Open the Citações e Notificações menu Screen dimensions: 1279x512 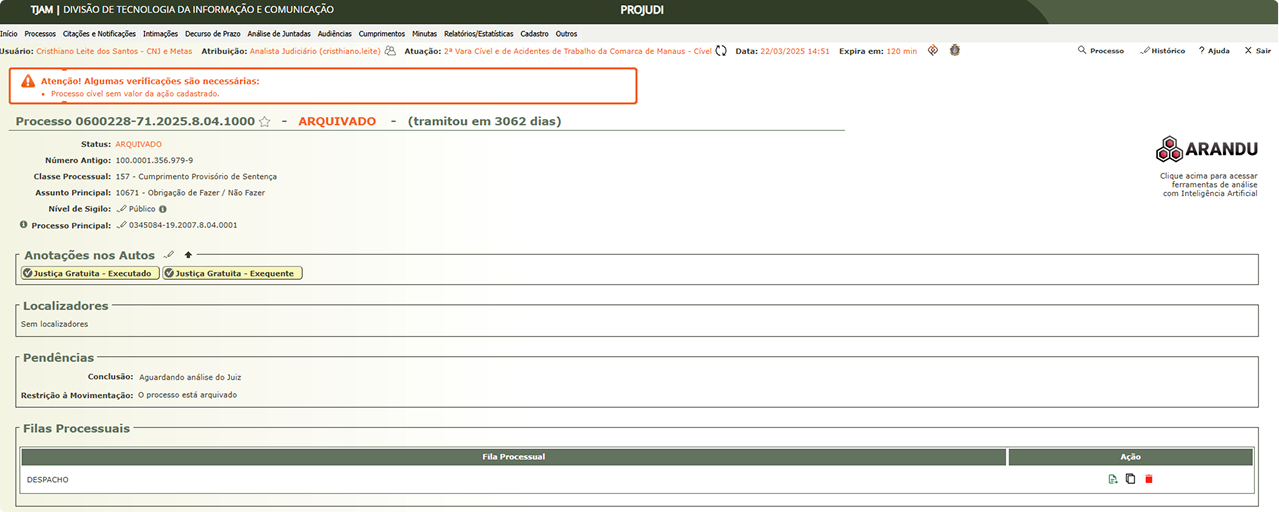click(x=99, y=34)
